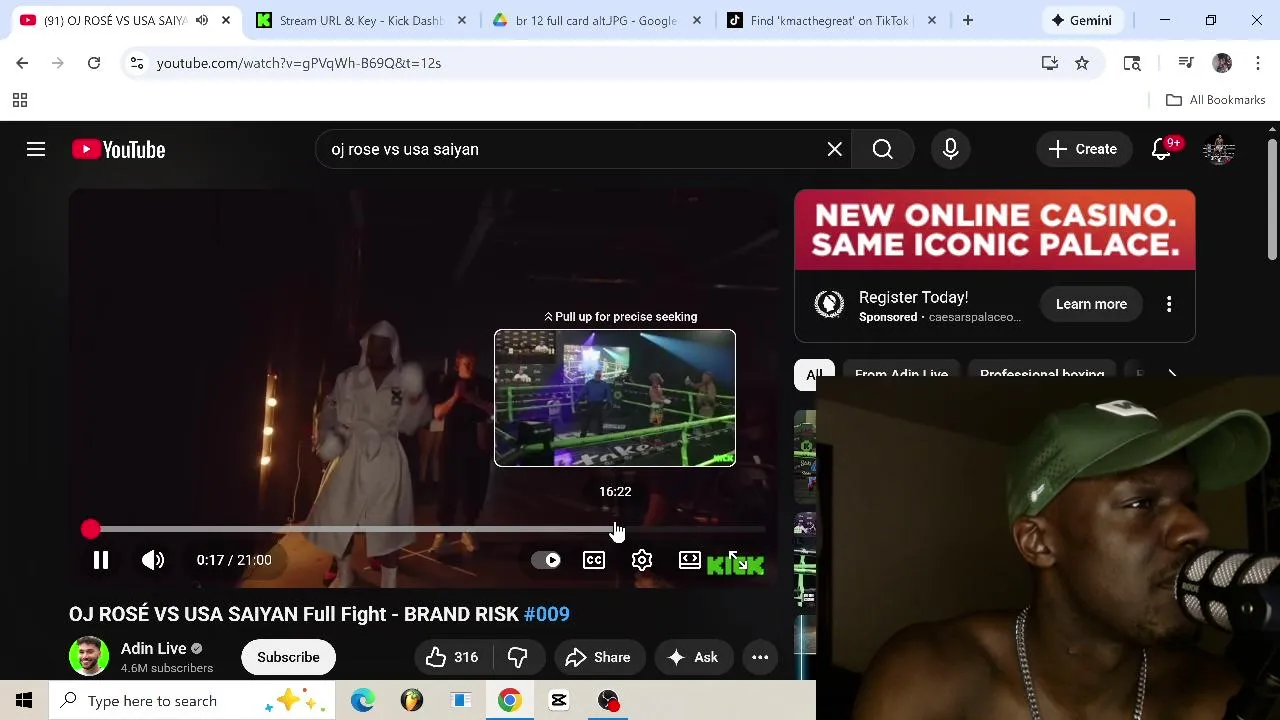Open the Chrome three-dot menu
Viewport: 1280px width, 720px height.
(1258, 63)
